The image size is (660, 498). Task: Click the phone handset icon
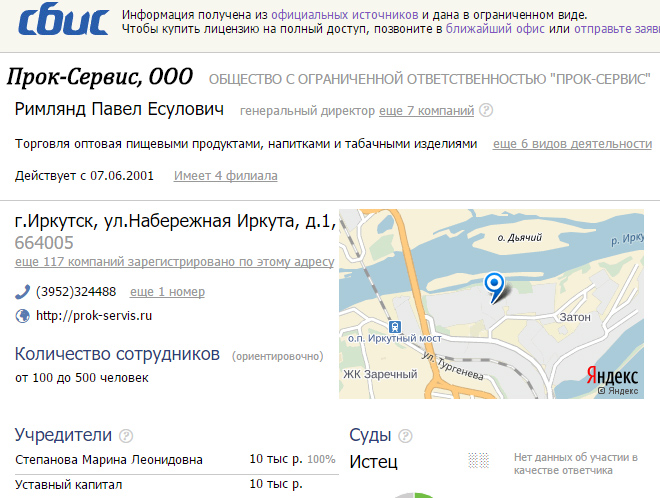pos(22,292)
